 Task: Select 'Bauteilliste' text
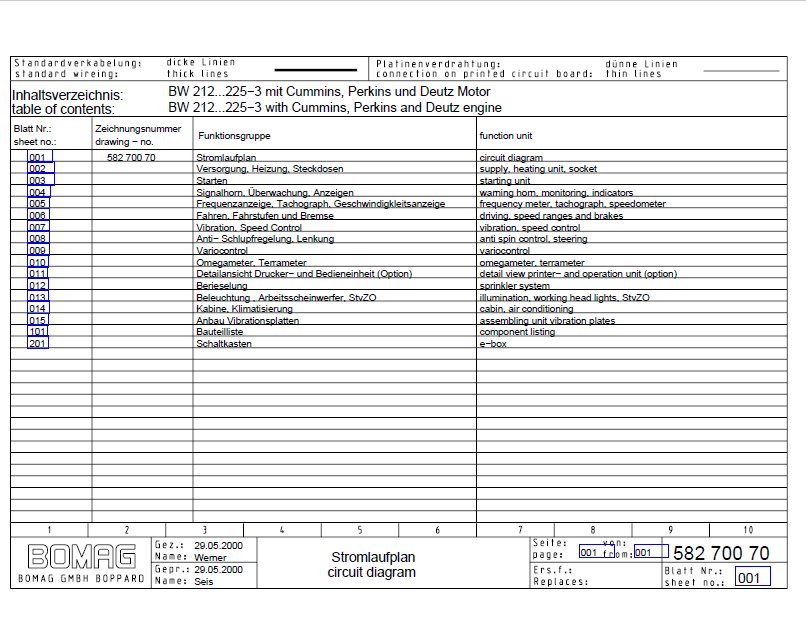219,332
